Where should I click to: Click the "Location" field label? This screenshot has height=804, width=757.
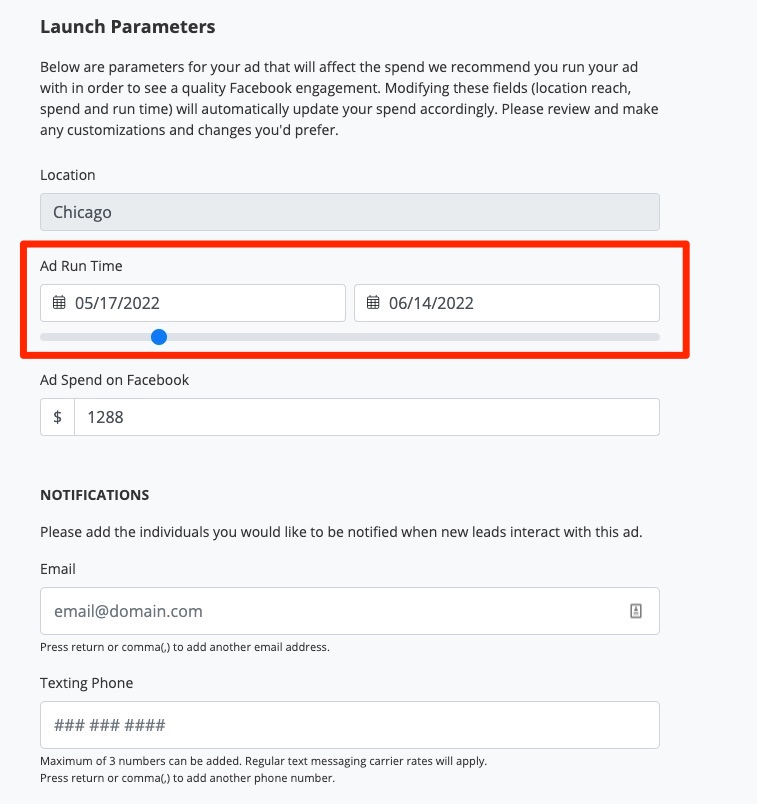pos(68,175)
